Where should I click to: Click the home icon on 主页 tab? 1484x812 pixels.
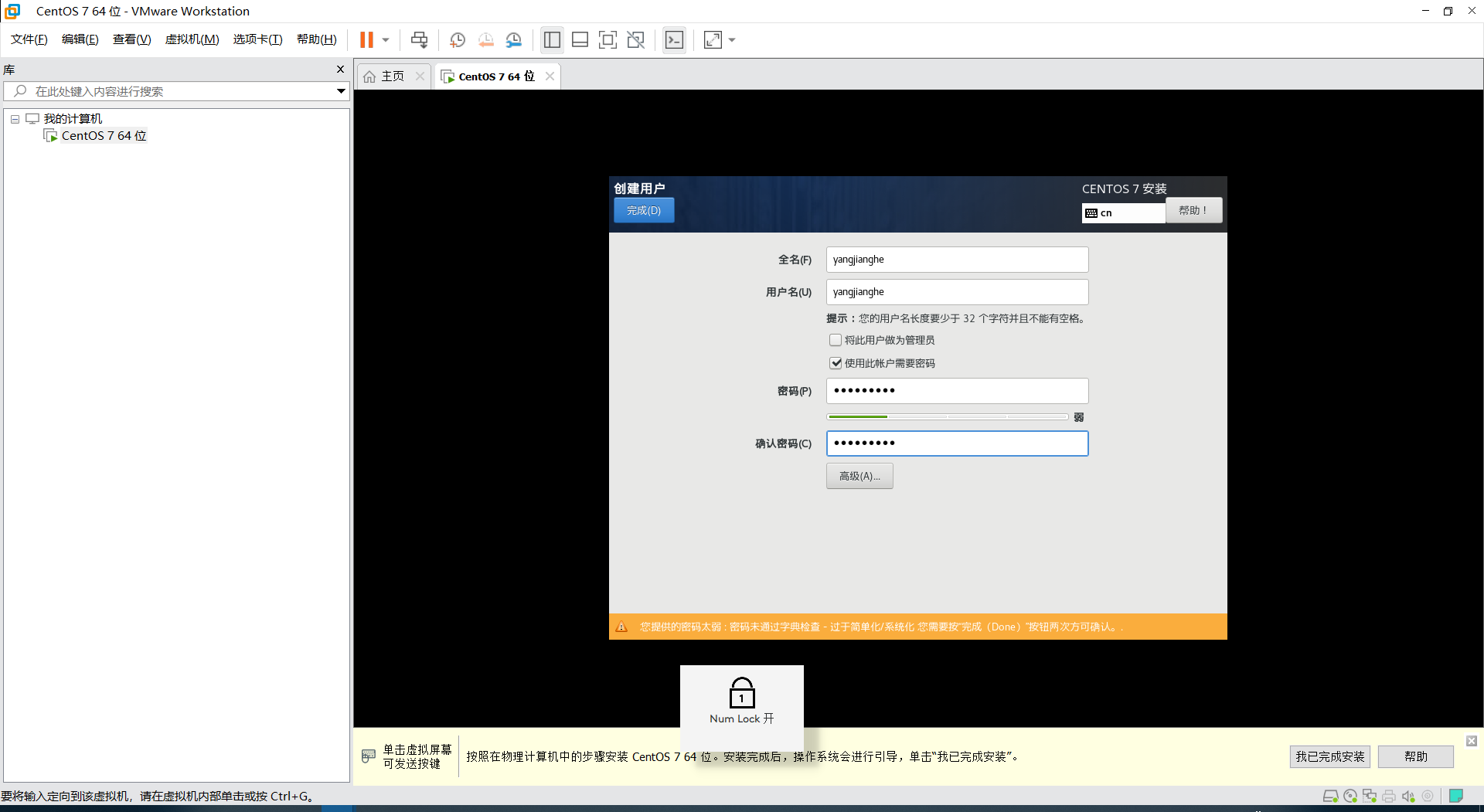click(369, 76)
